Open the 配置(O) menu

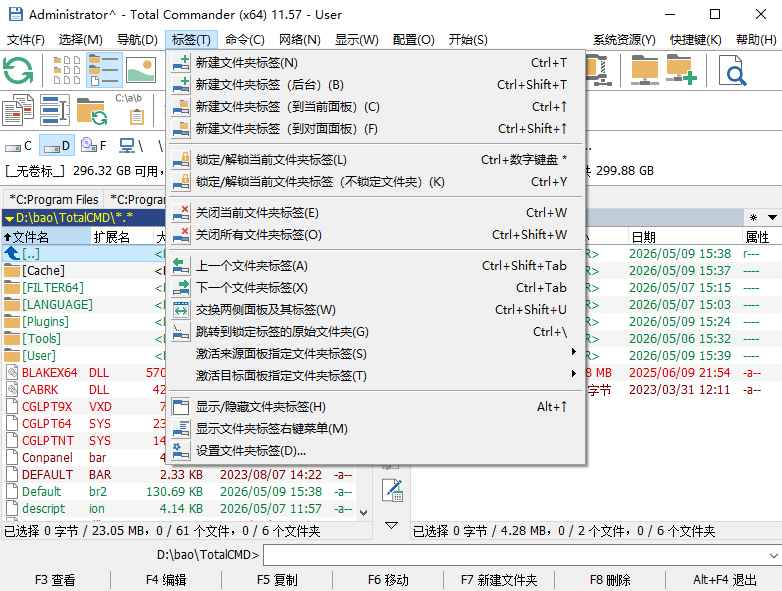click(413, 39)
